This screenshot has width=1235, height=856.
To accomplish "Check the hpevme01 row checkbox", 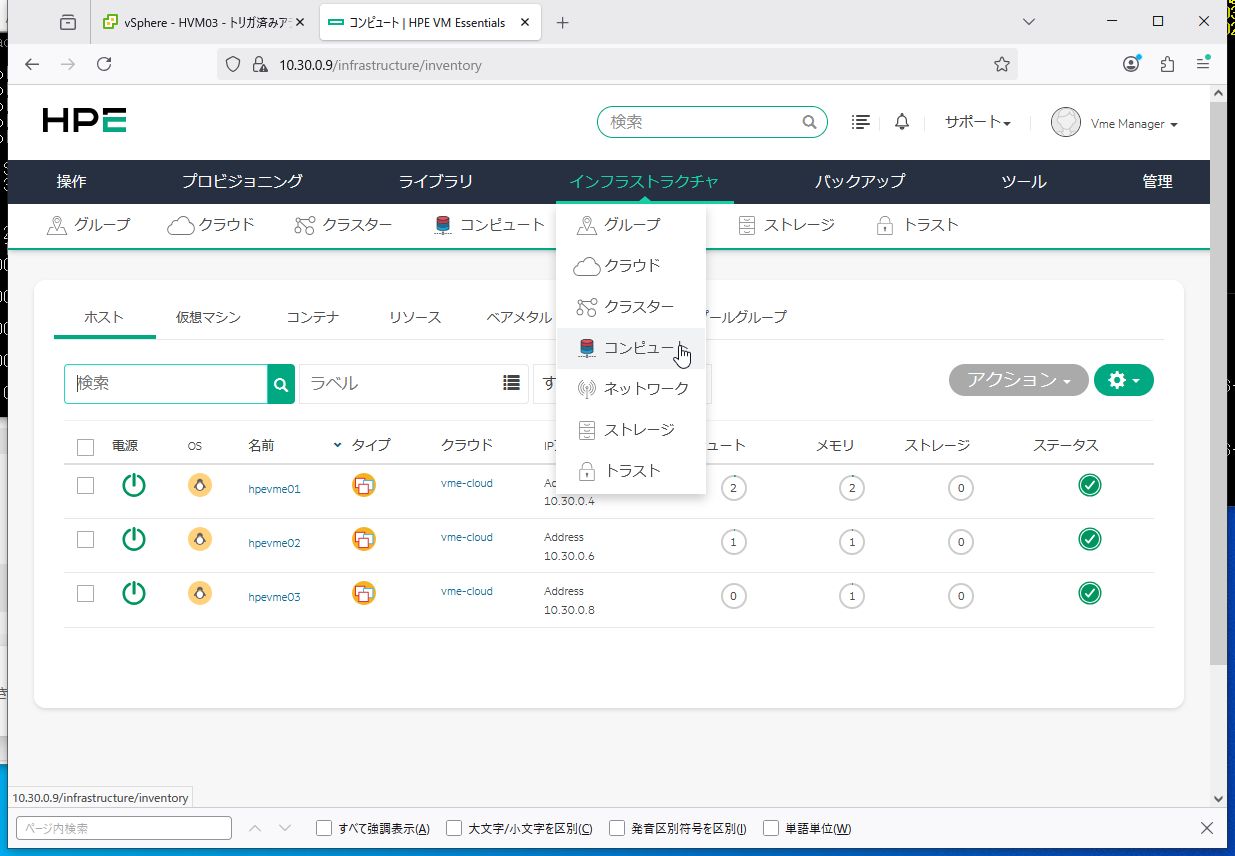I will coord(86,486).
